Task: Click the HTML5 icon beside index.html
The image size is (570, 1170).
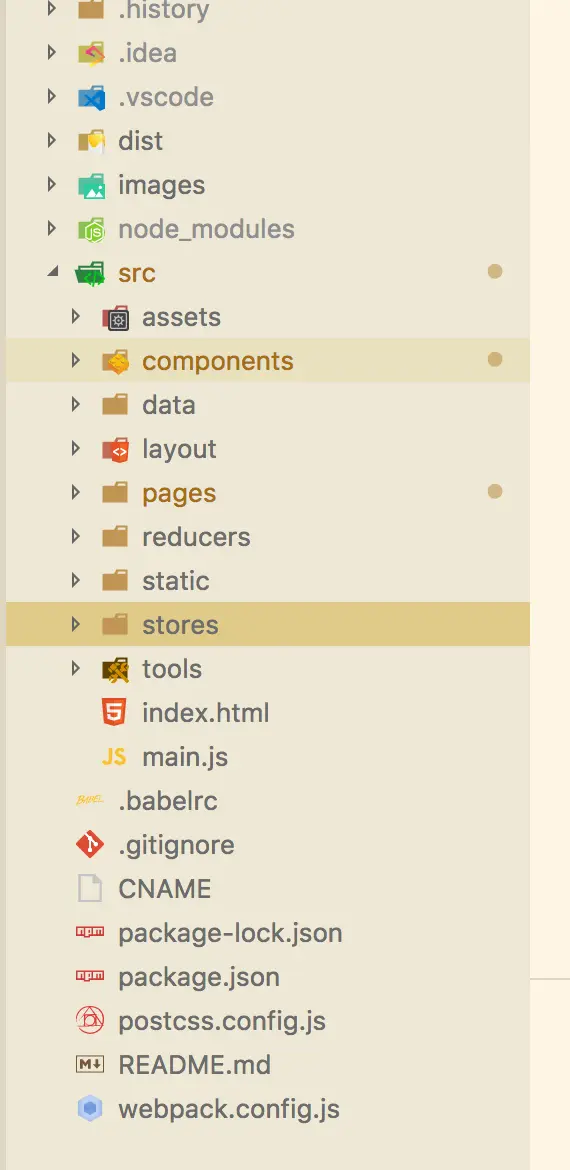Action: (x=114, y=713)
